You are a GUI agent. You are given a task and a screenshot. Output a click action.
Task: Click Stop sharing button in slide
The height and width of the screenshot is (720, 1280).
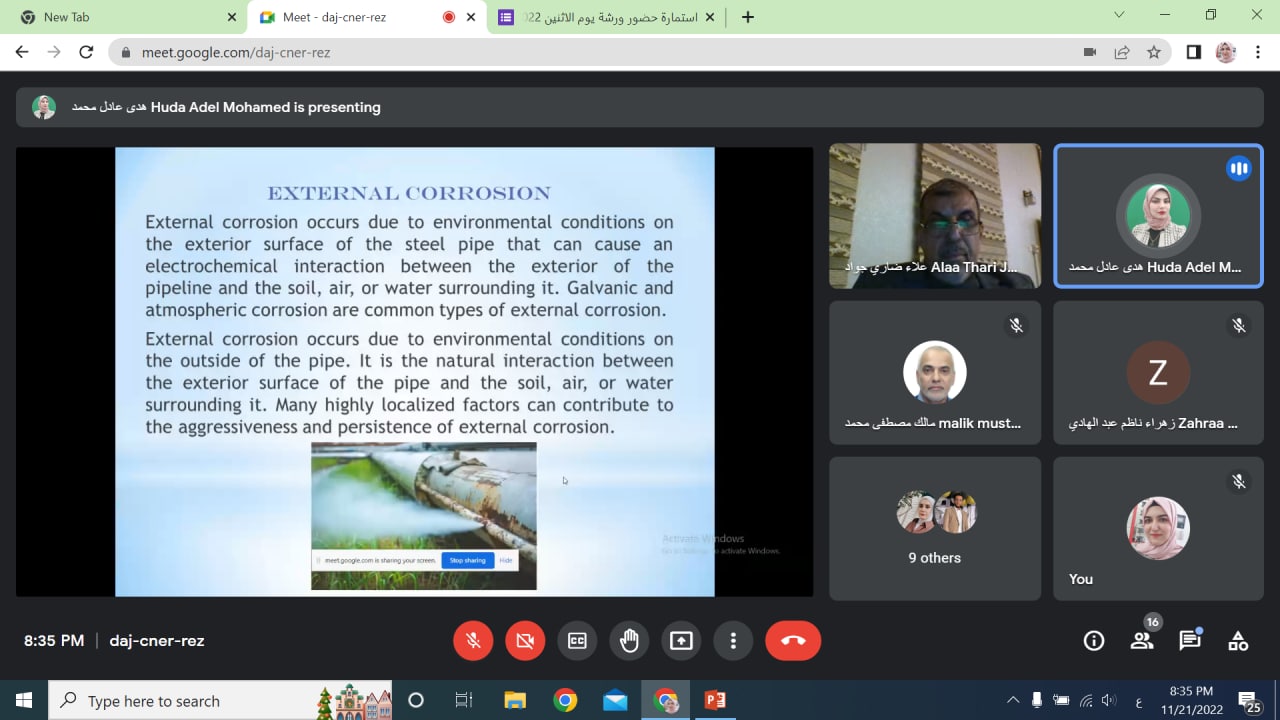pyautogui.click(x=467, y=560)
